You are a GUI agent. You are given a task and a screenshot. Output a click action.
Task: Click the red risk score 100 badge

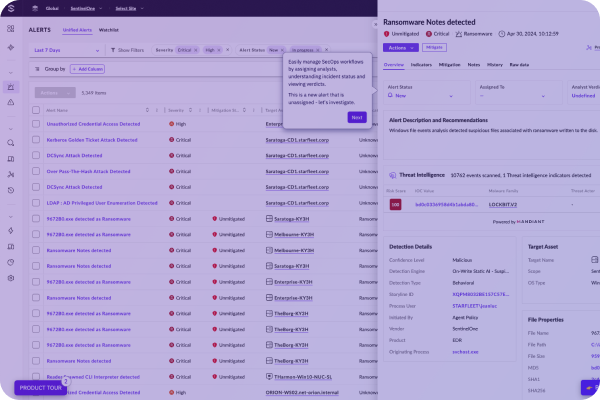point(395,204)
